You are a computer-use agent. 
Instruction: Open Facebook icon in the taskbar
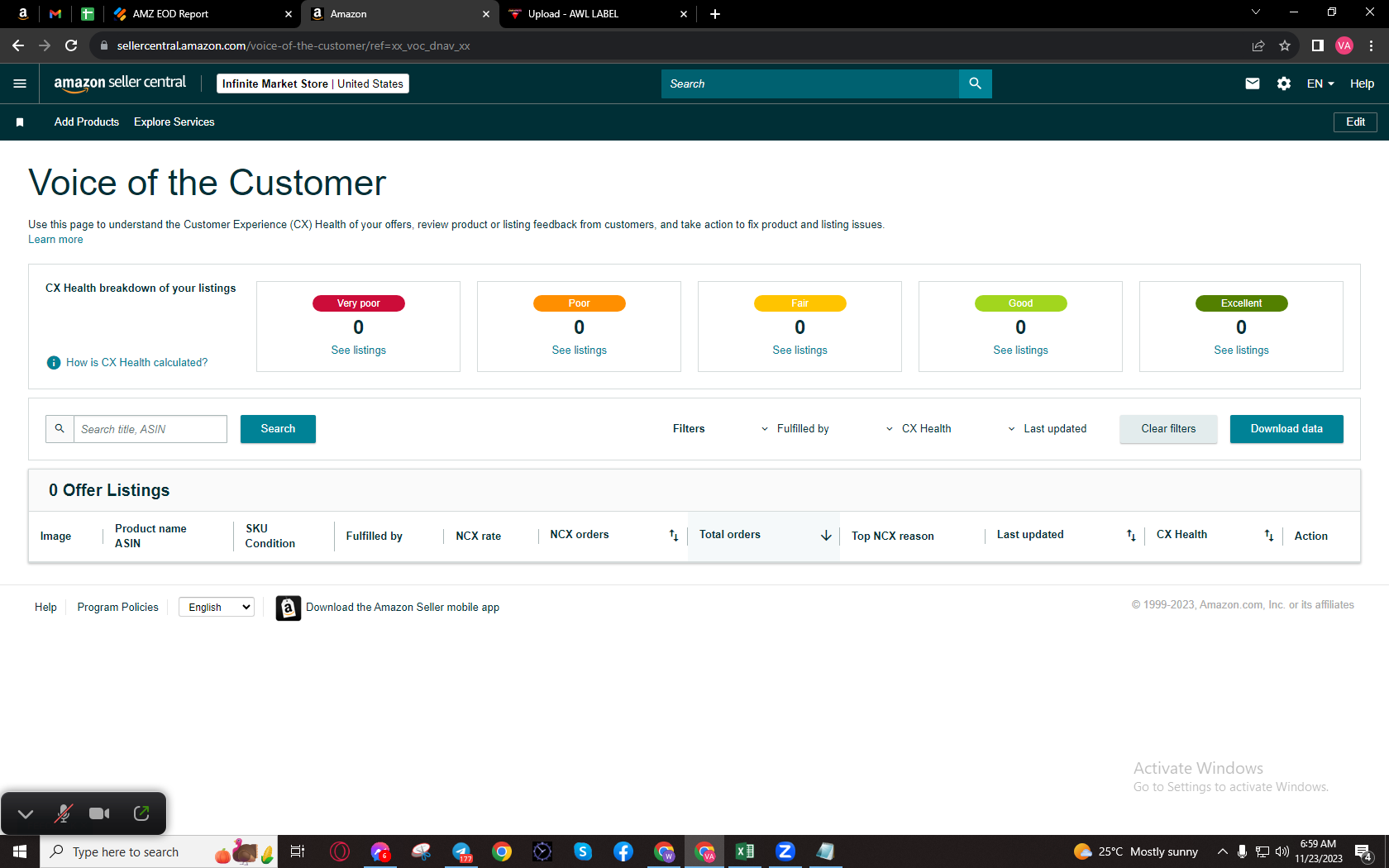click(623, 851)
